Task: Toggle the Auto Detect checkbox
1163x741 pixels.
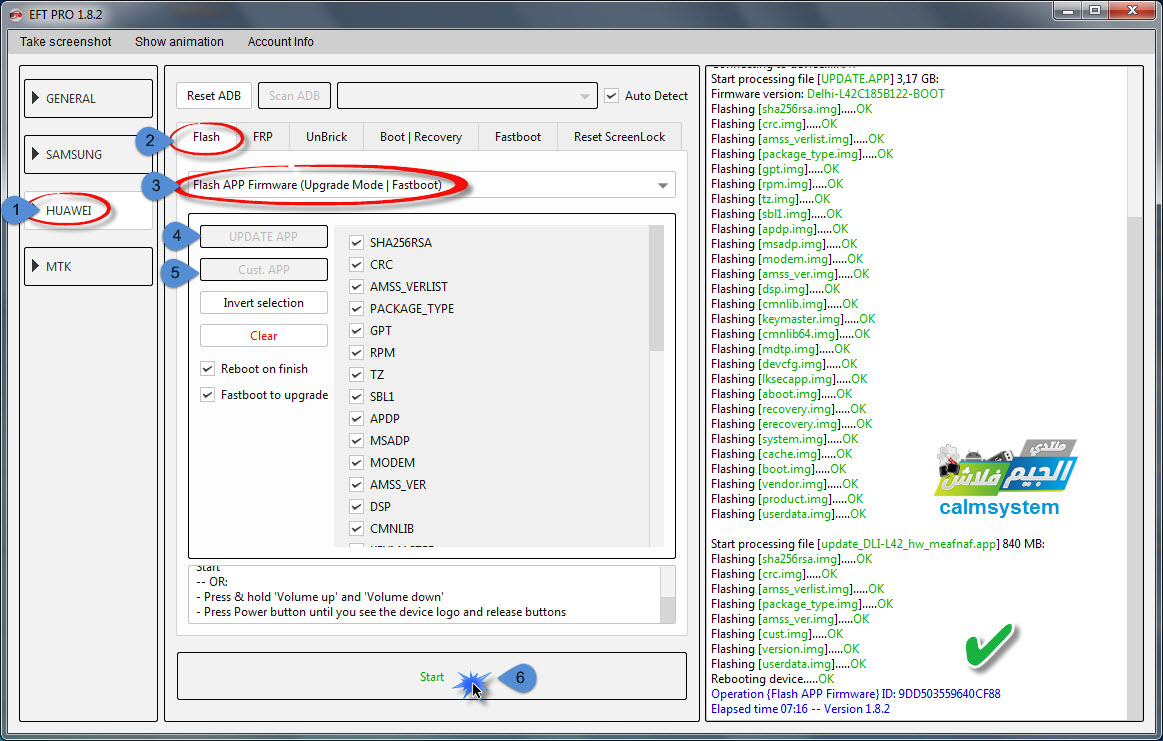Action: pyautogui.click(x=611, y=96)
